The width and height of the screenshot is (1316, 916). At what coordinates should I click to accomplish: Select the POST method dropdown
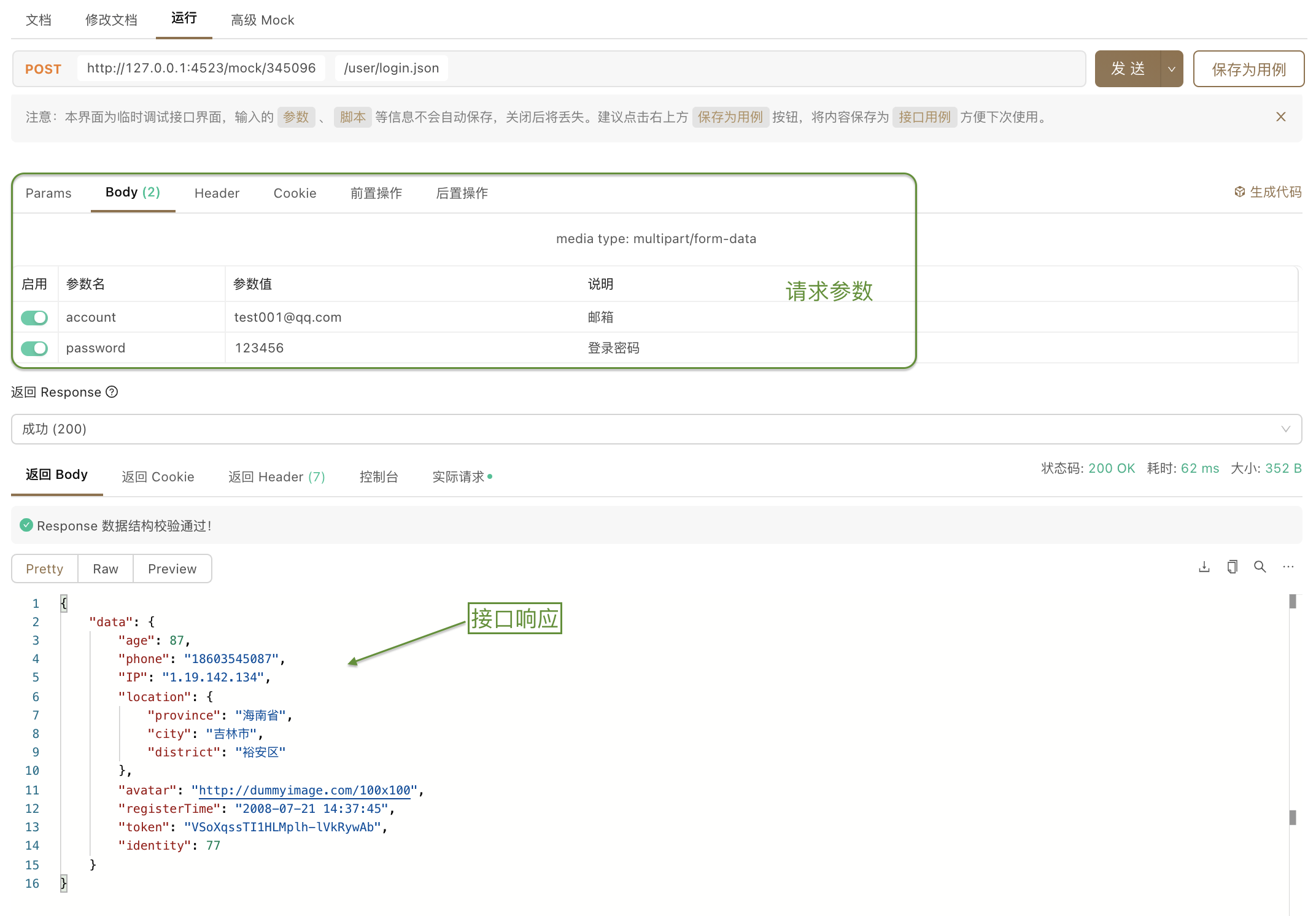[43, 69]
